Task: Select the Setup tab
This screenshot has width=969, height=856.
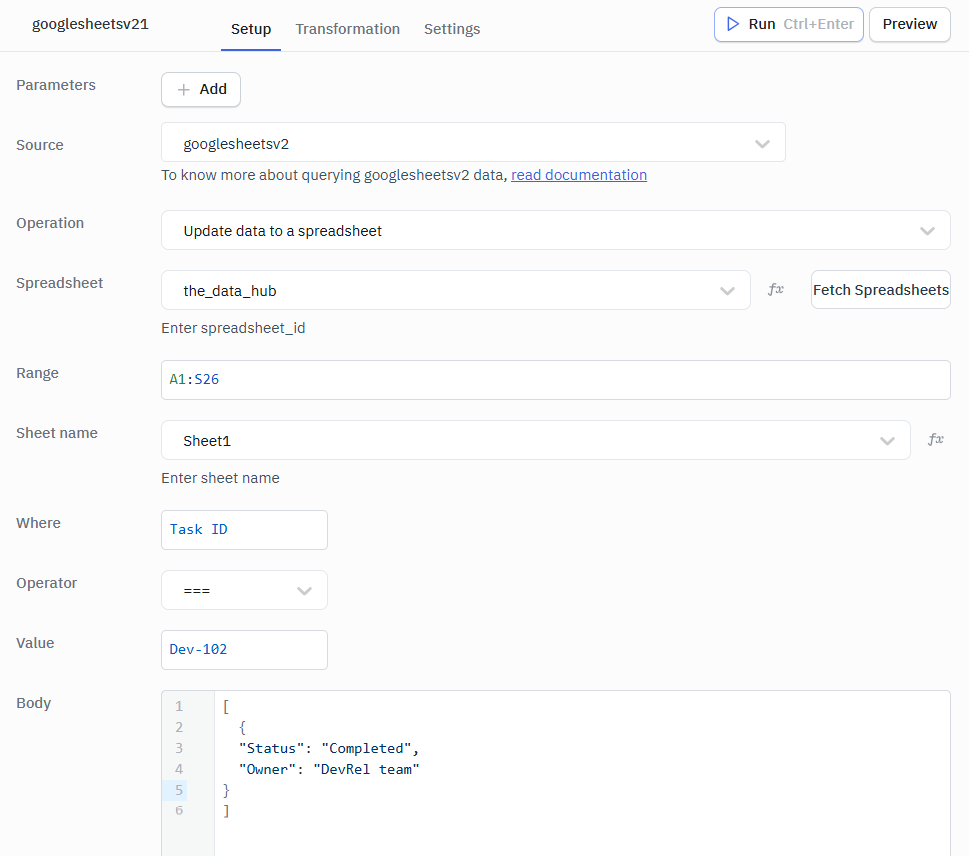Action: point(251,29)
